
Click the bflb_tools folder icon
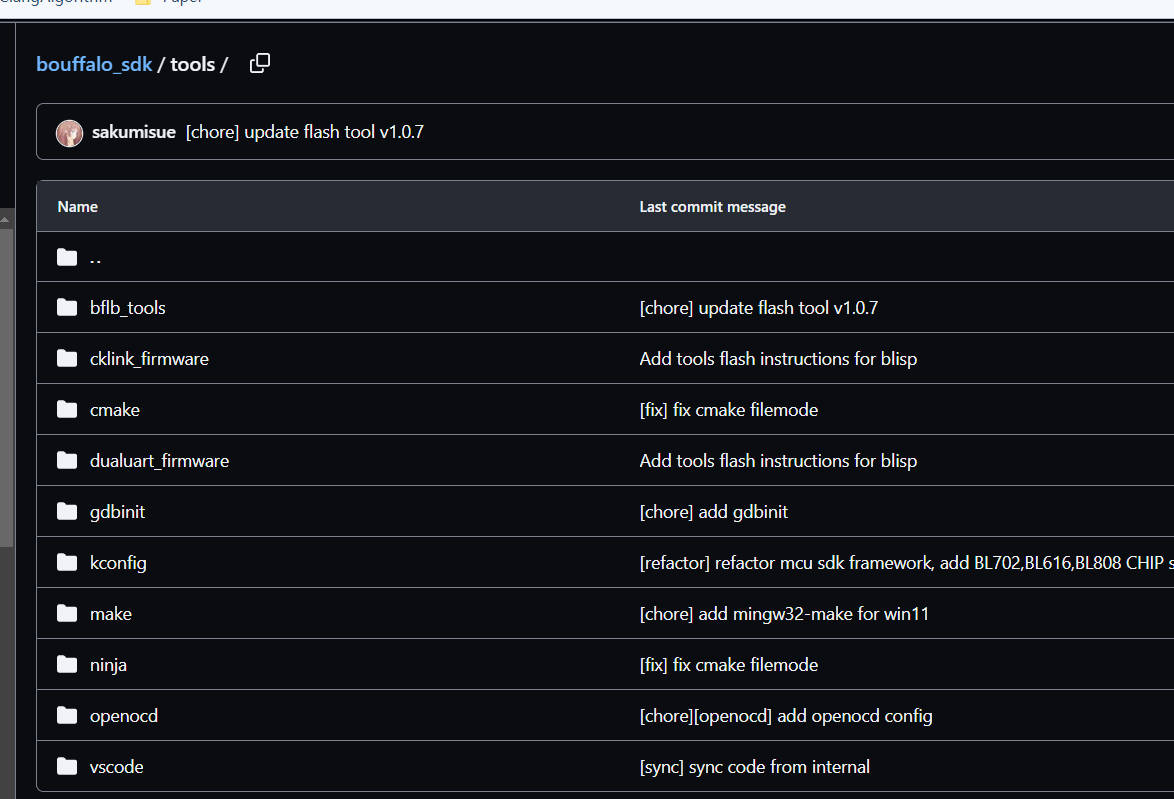67,308
